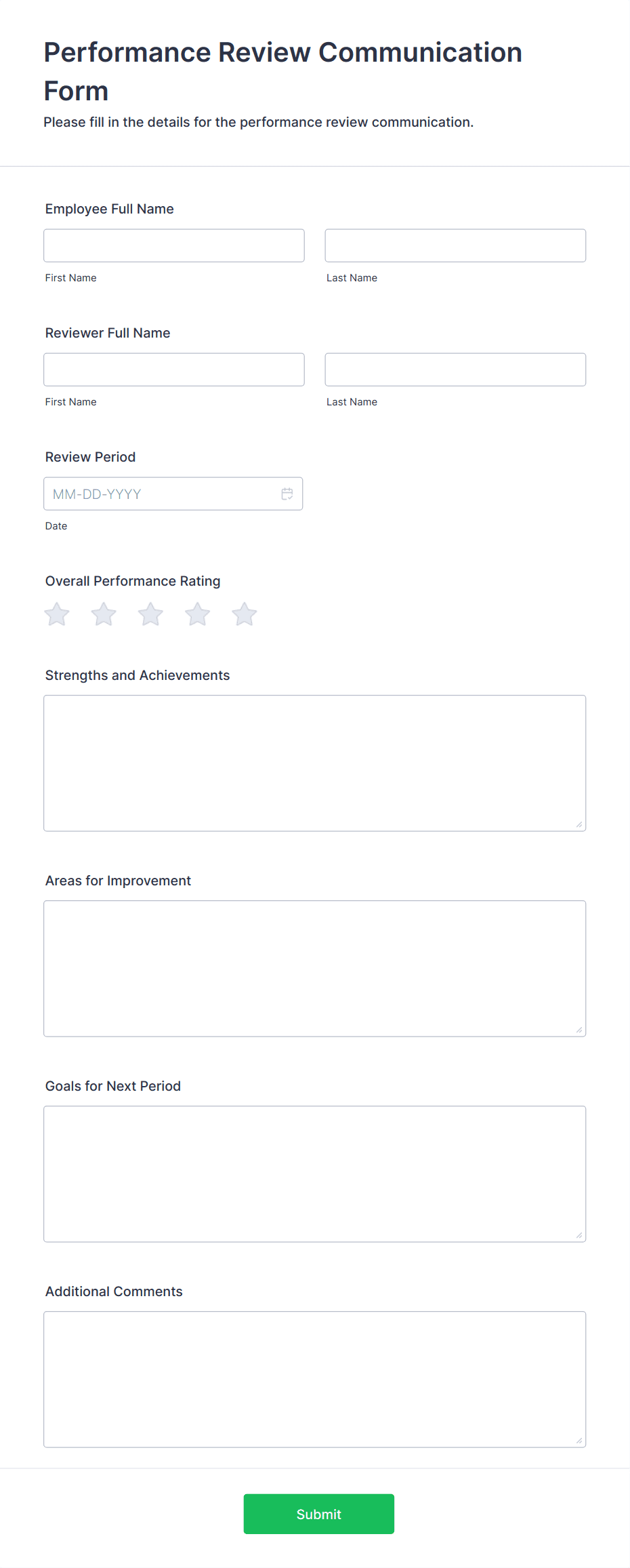630x1568 pixels.
Task: Rate performance with the first star
Action: 57,614
